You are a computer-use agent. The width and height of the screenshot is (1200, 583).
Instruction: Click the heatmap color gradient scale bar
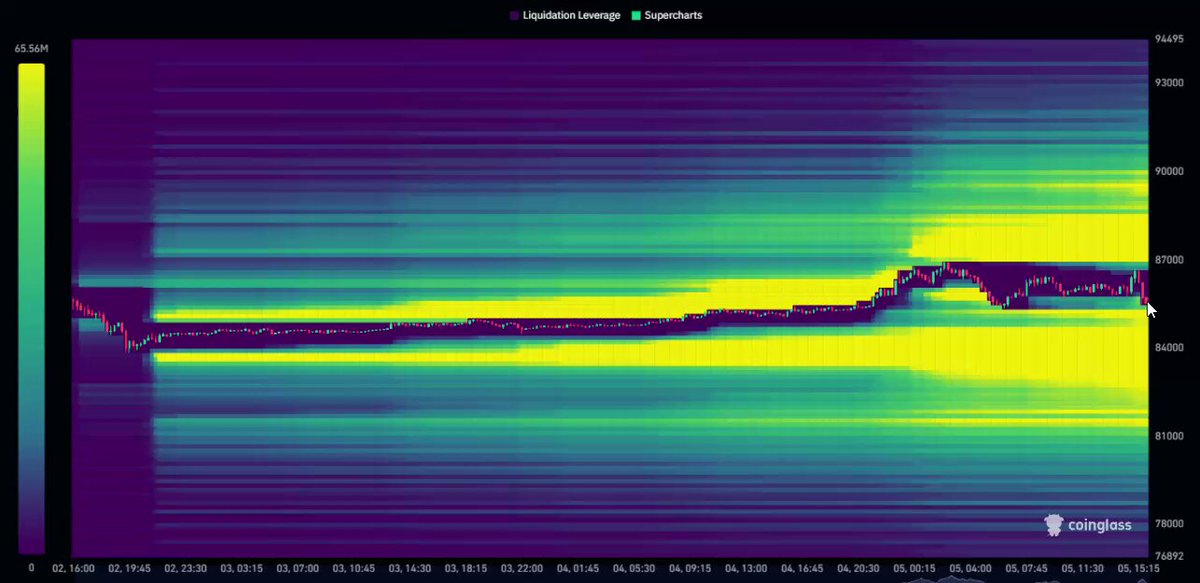31,309
